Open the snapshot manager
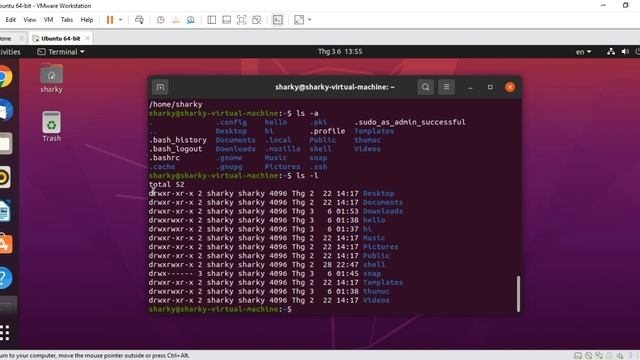 (191, 20)
